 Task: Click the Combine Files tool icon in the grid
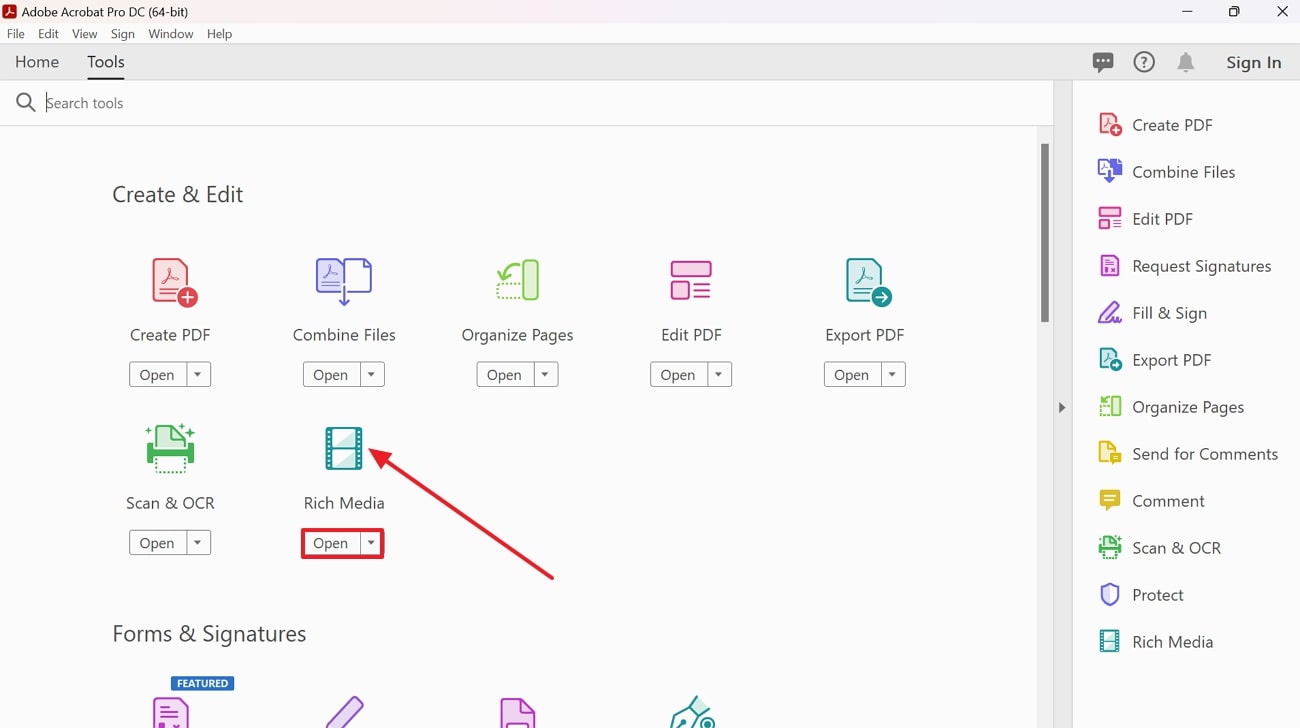344,282
